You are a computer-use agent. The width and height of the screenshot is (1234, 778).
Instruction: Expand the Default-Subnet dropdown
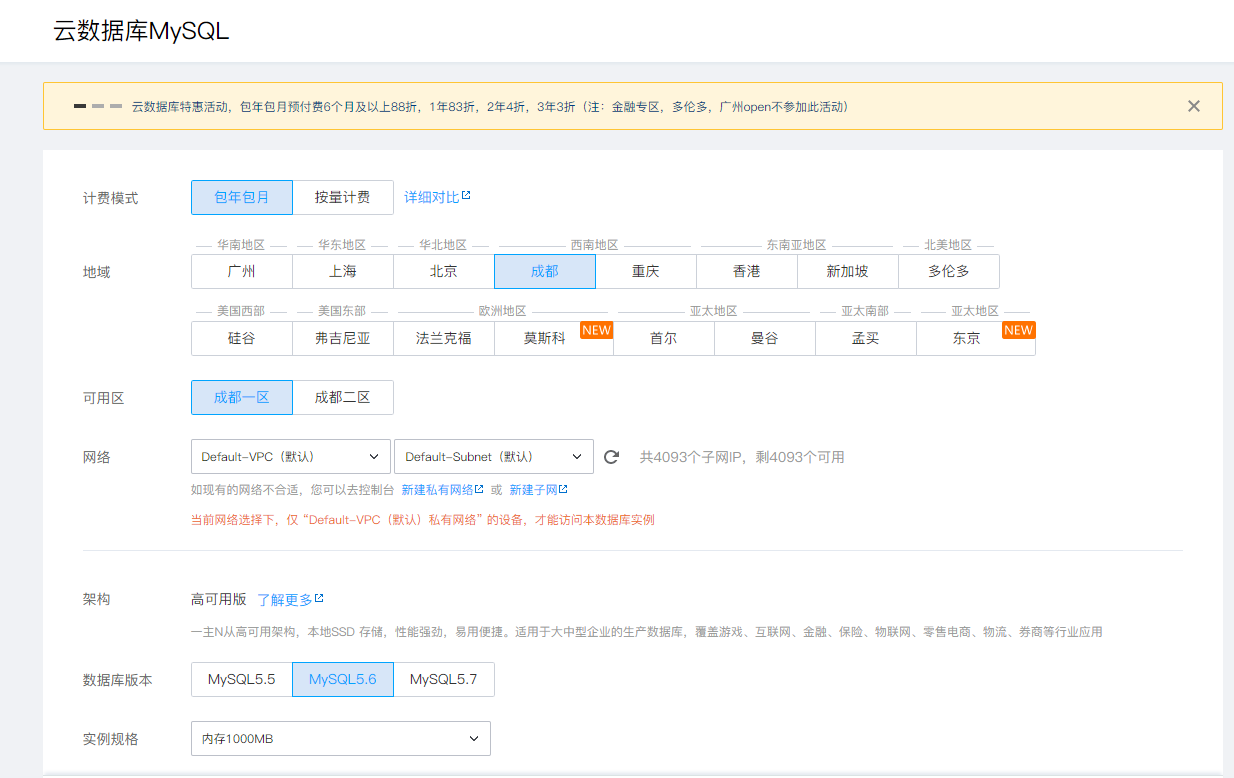tap(493, 457)
